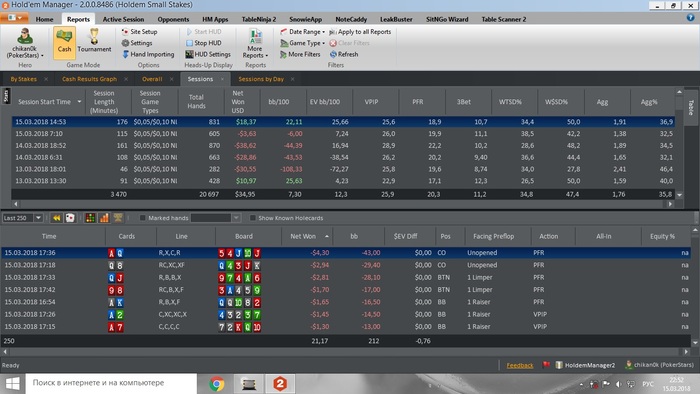Toggle Show Known Holecards checkbox
The image size is (700, 394).
[x=253, y=218]
